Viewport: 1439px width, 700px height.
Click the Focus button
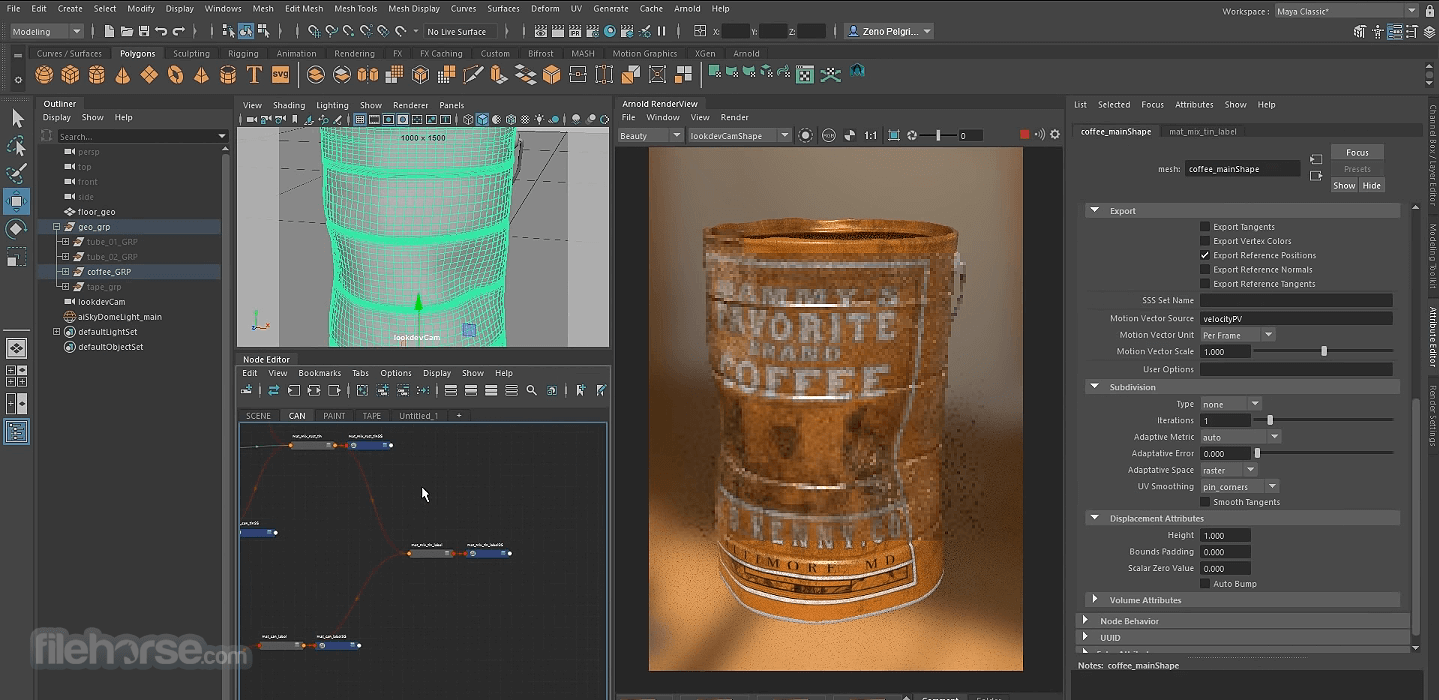click(x=1357, y=153)
